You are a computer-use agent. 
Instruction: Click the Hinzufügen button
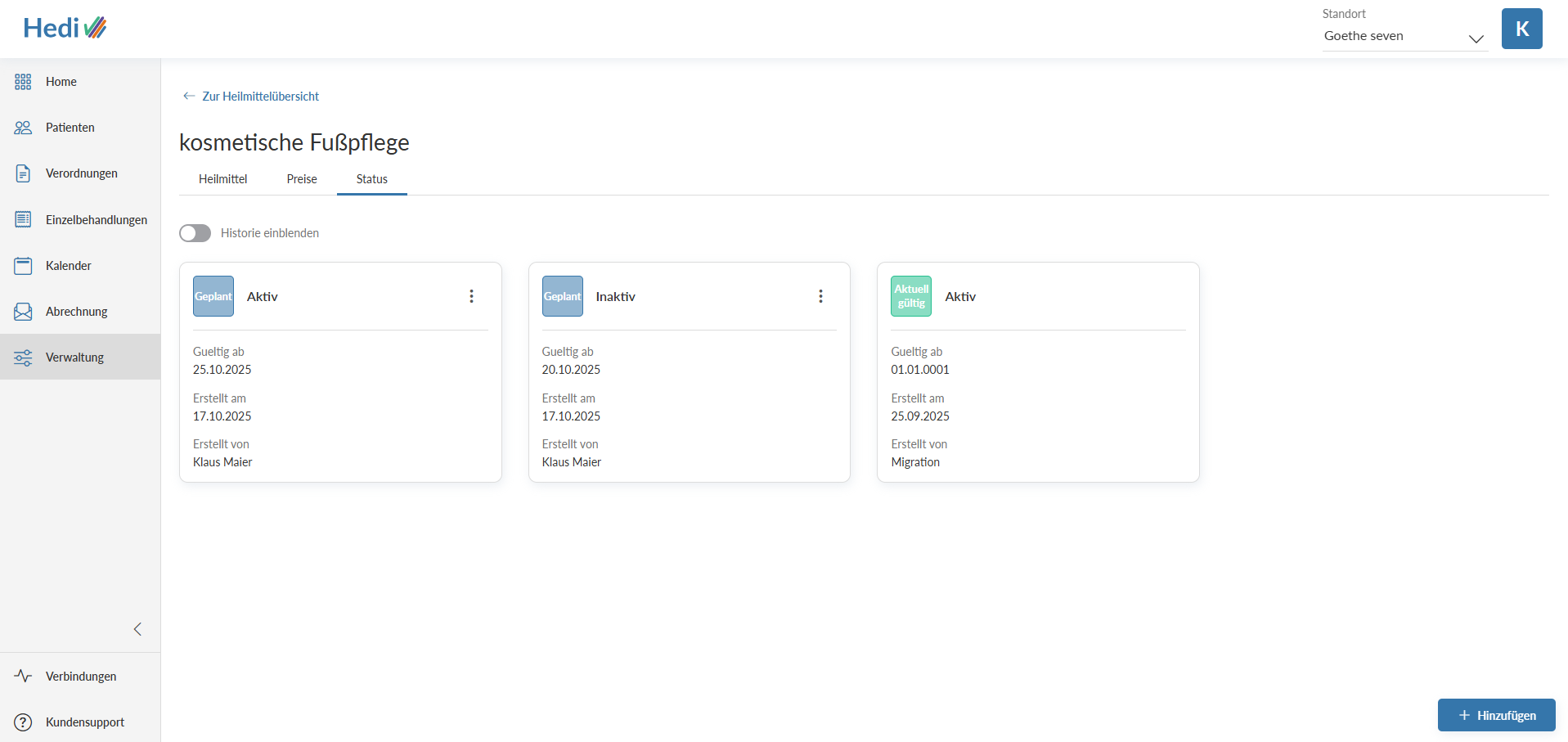pos(1496,715)
